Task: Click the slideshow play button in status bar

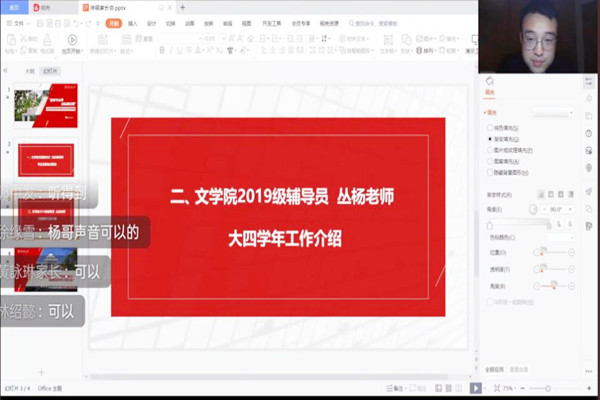Action: click(x=476, y=387)
